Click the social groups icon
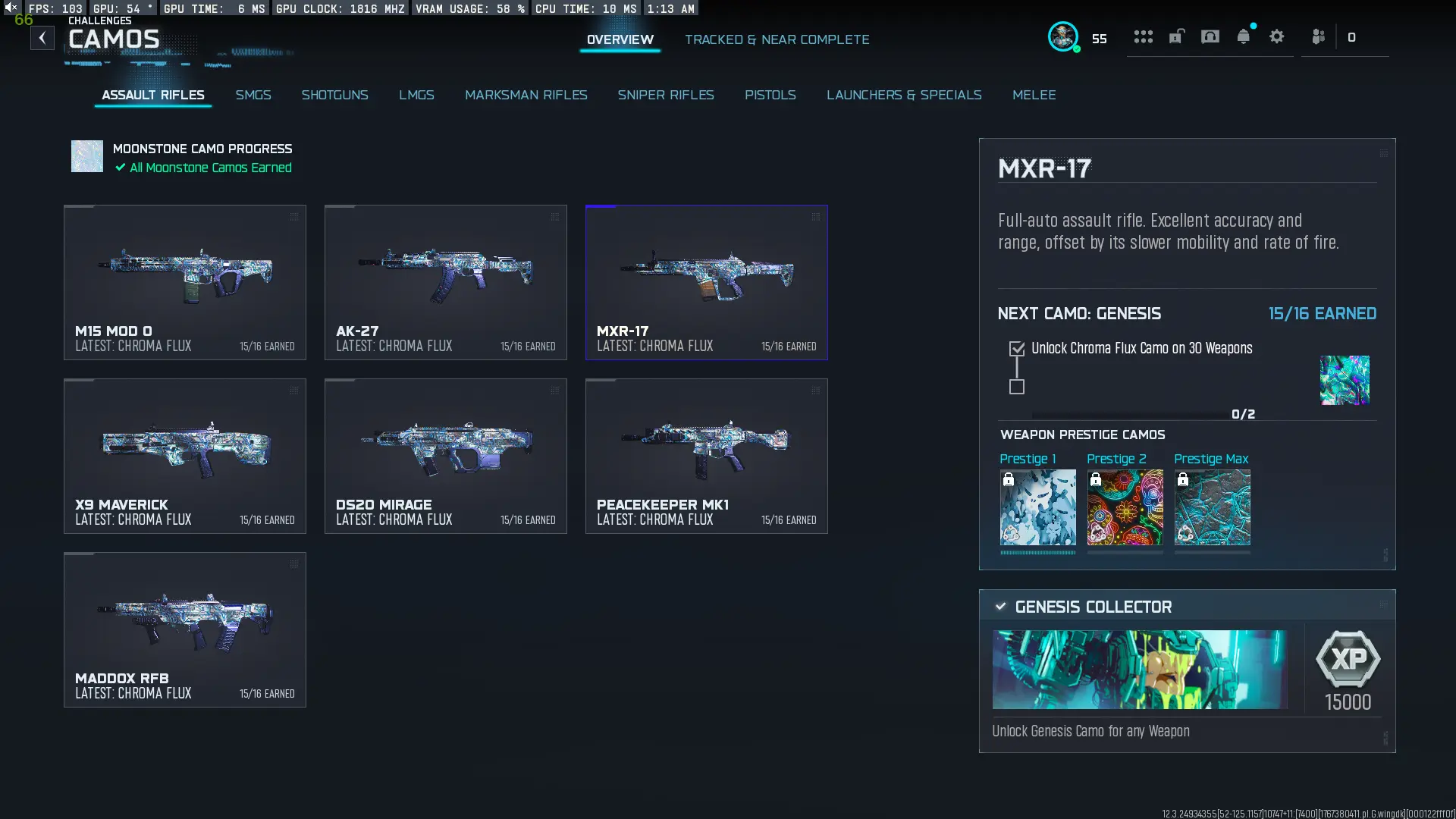Image resolution: width=1456 pixels, height=819 pixels. click(1318, 36)
